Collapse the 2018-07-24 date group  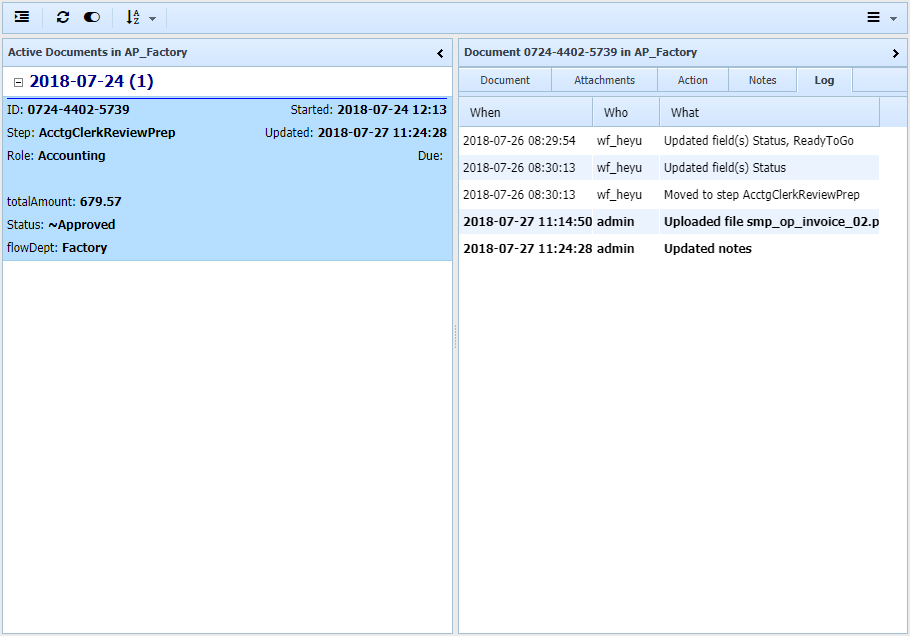[x=18, y=82]
